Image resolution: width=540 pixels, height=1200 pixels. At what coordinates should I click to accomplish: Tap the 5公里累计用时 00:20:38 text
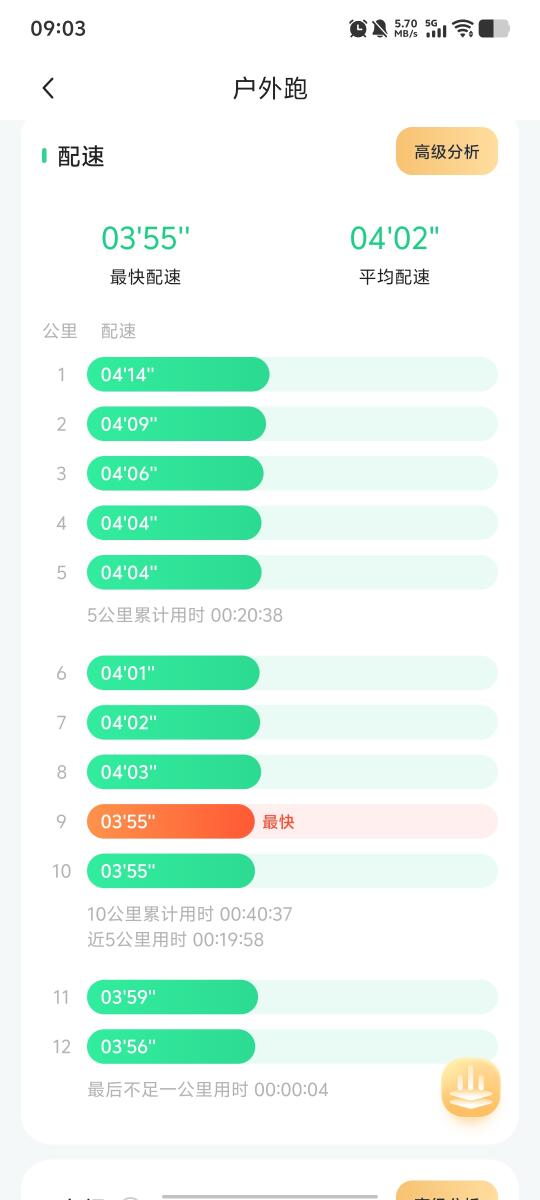coord(185,615)
